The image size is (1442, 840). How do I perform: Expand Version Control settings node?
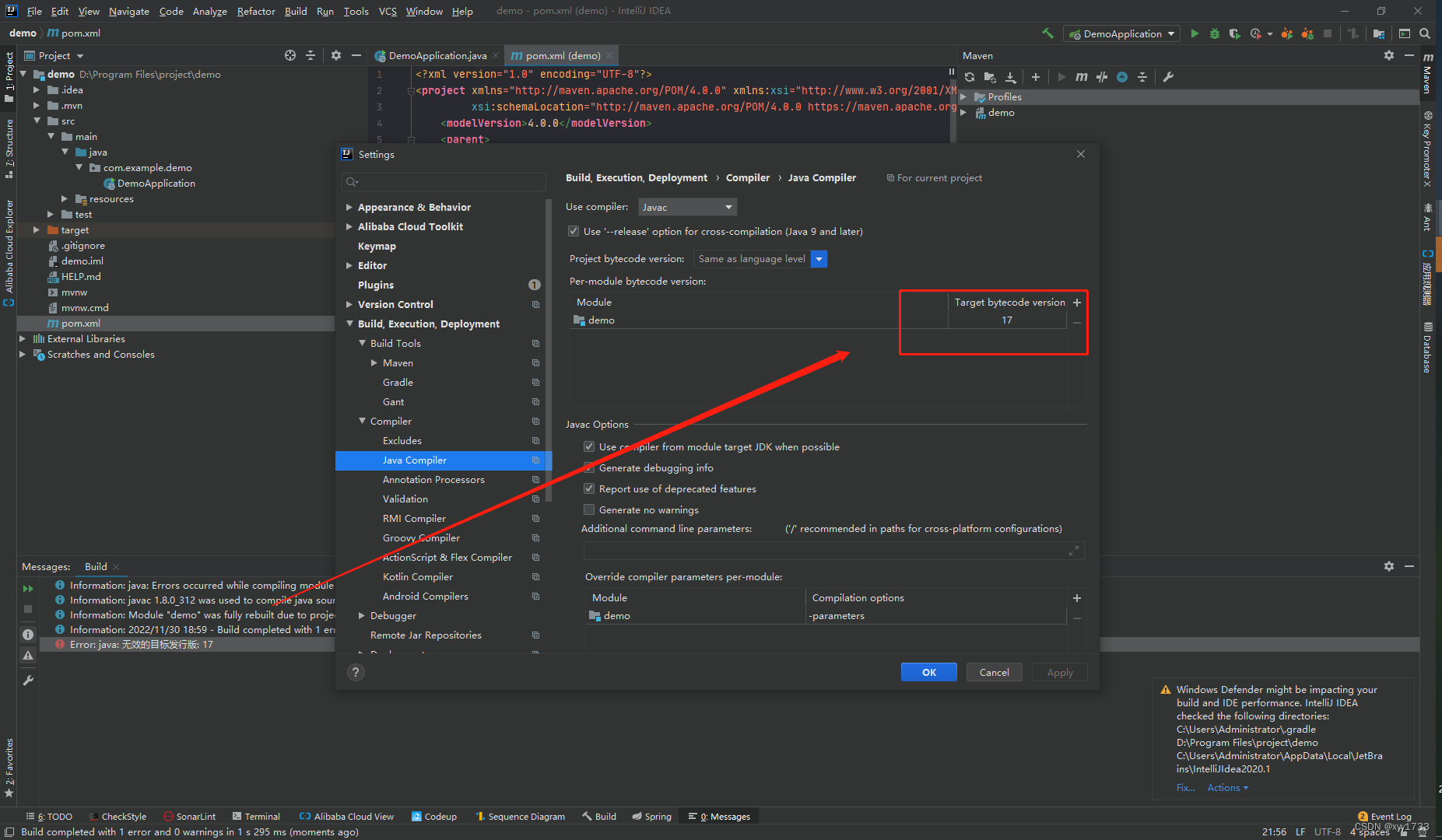click(349, 304)
